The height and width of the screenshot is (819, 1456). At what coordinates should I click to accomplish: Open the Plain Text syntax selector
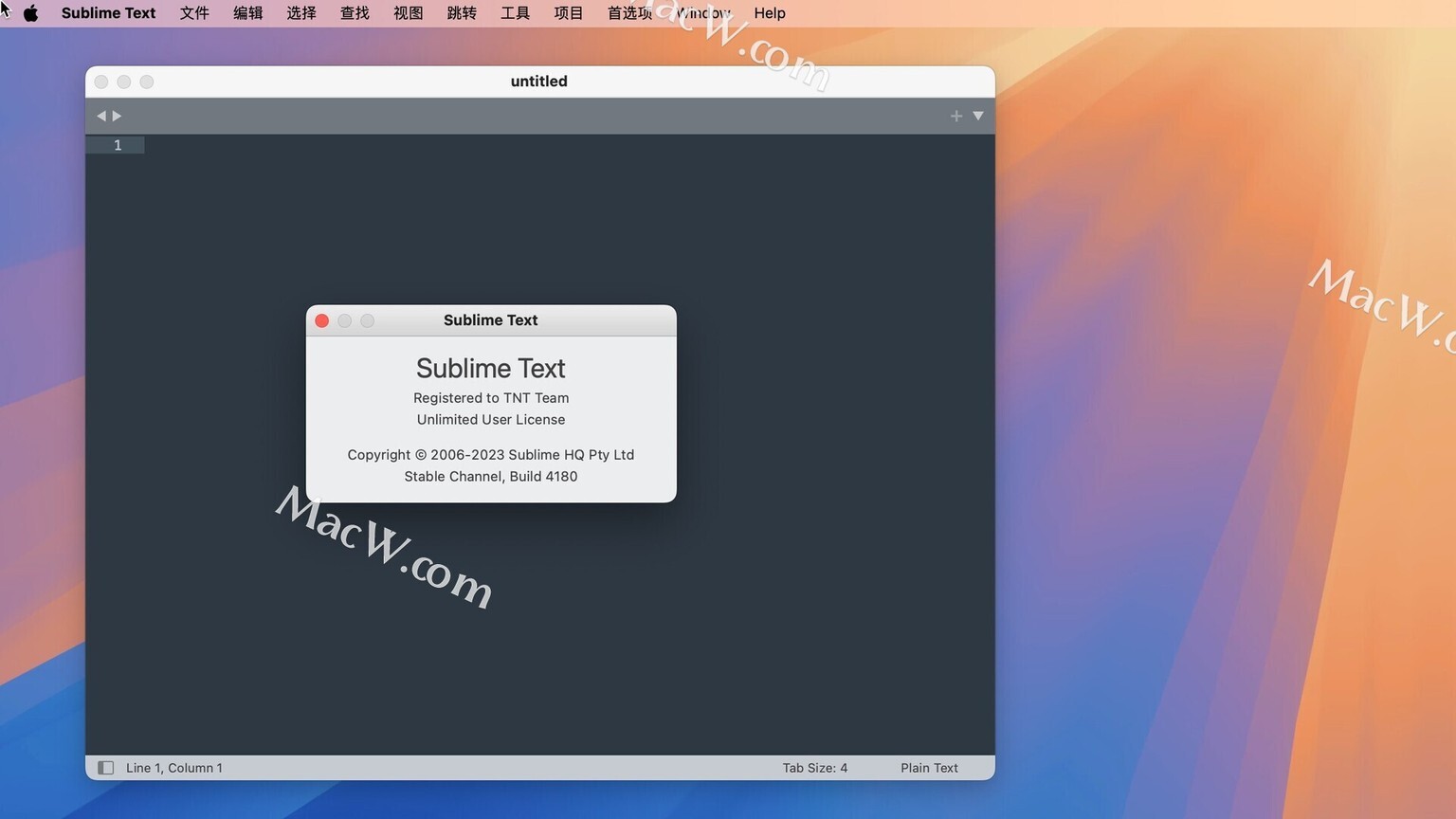[x=929, y=768]
